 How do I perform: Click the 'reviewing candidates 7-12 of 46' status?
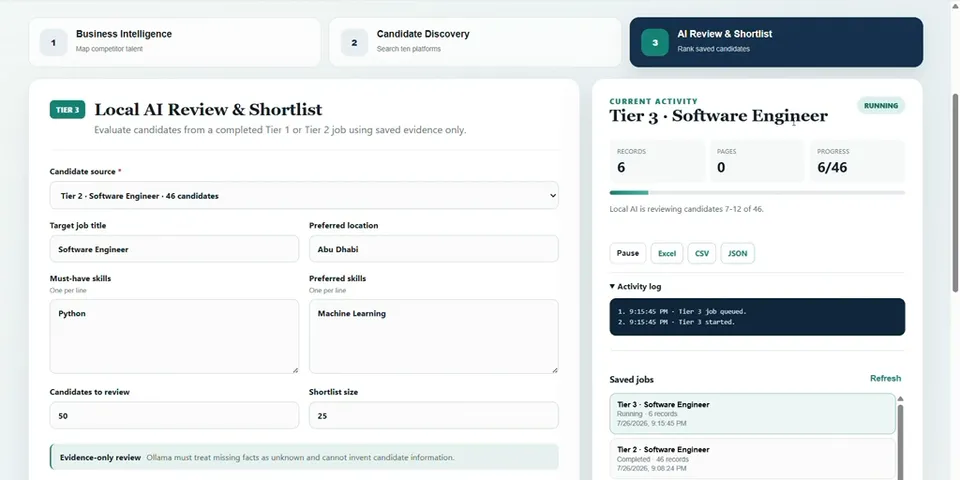click(686, 209)
